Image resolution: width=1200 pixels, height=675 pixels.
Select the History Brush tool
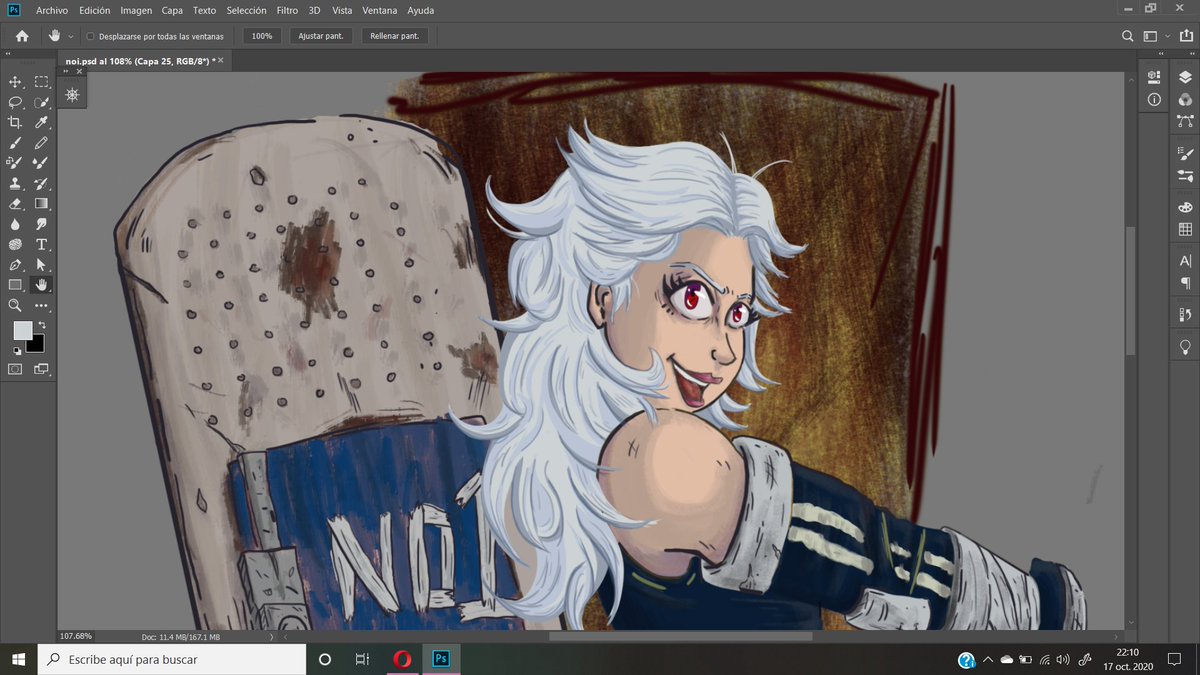pyautogui.click(x=41, y=183)
